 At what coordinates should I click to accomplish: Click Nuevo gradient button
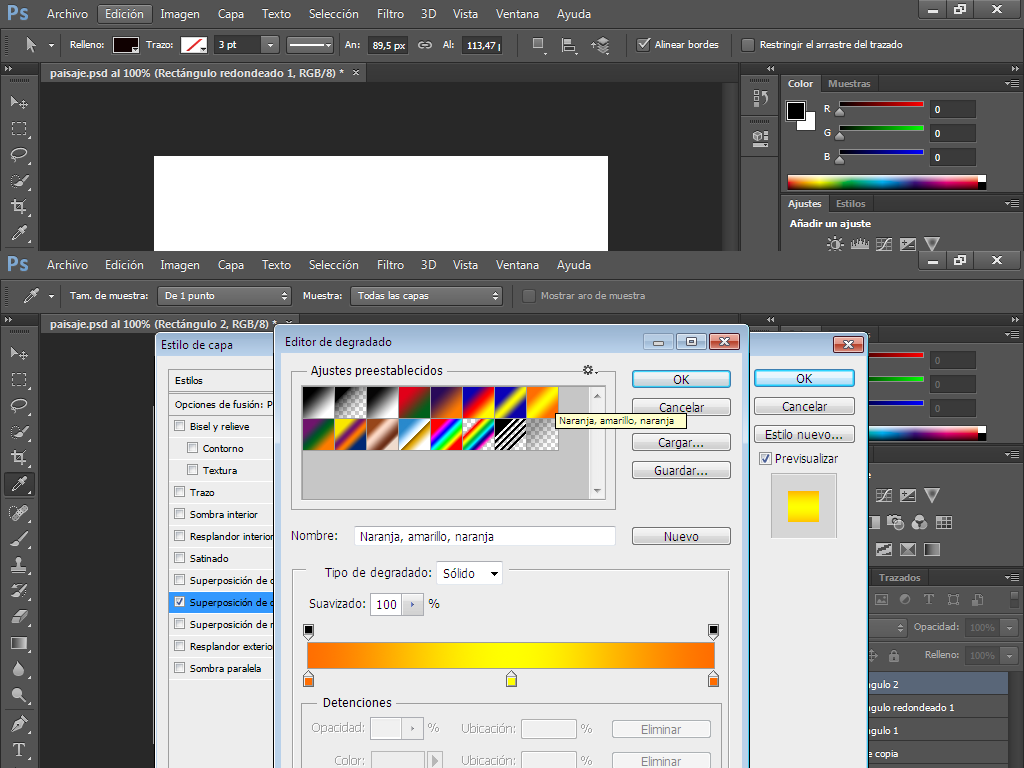tap(681, 536)
